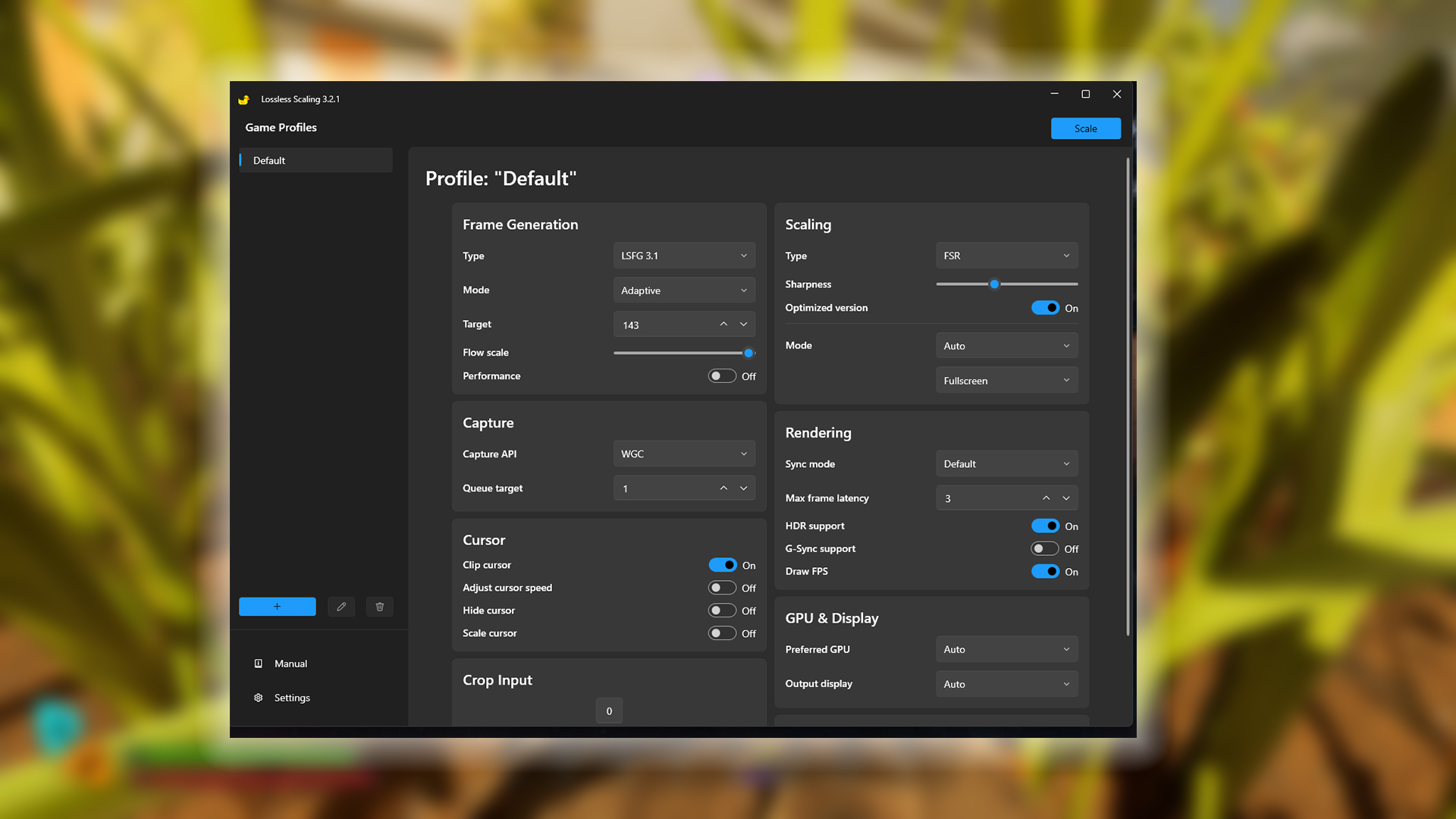Open Capture API dropdown WGC
The height and width of the screenshot is (819, 1456).
pyautogui.click(x=684, y=454)
